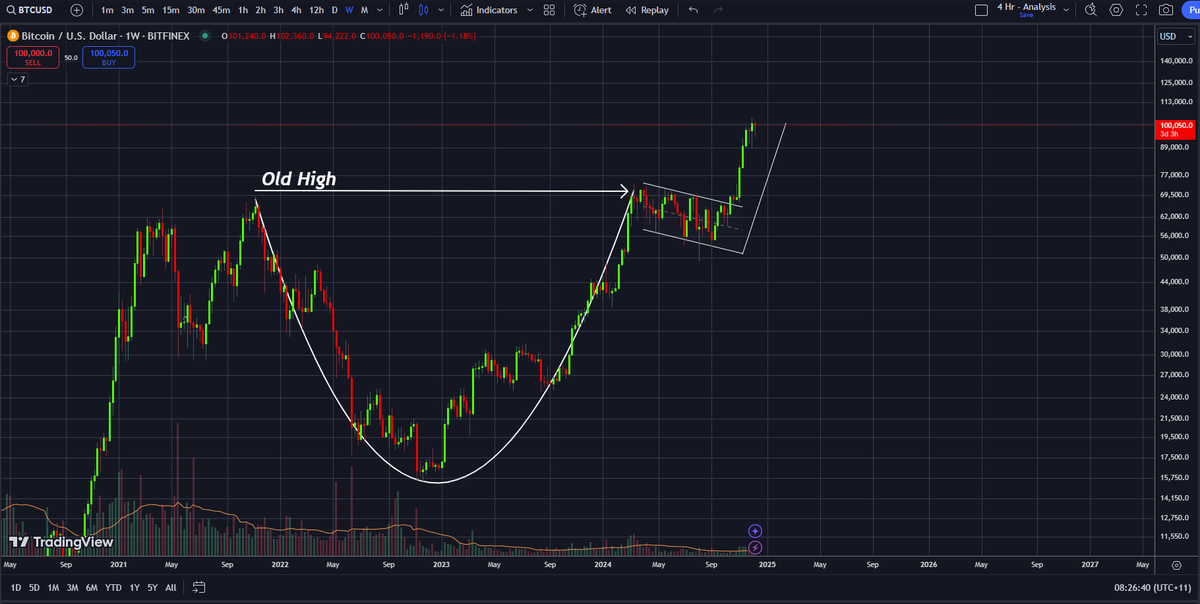Open the 4 Hr - Analysis layout name

pyautogui.click(x=1027, y=7)
